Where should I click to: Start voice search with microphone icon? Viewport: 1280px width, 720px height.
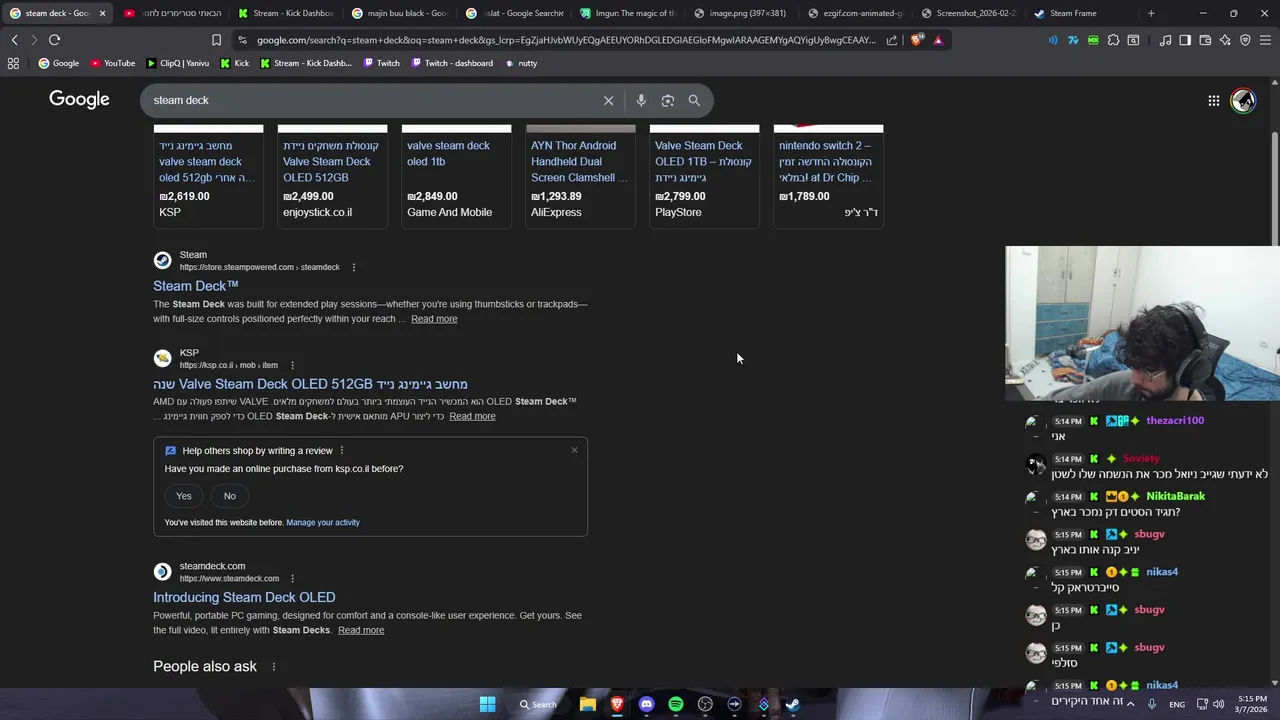coord(641,100)
